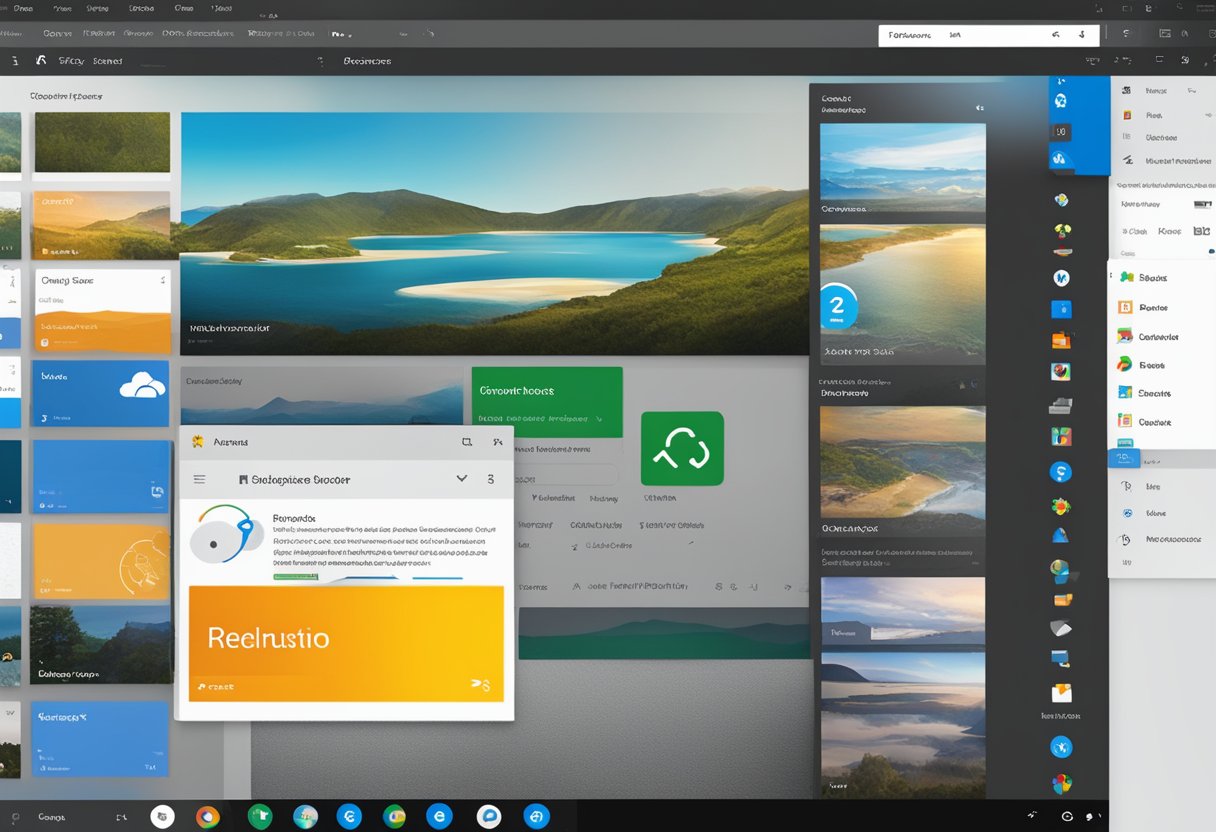Click the first blue 'e' browser taskbar icon

point(349,817)
